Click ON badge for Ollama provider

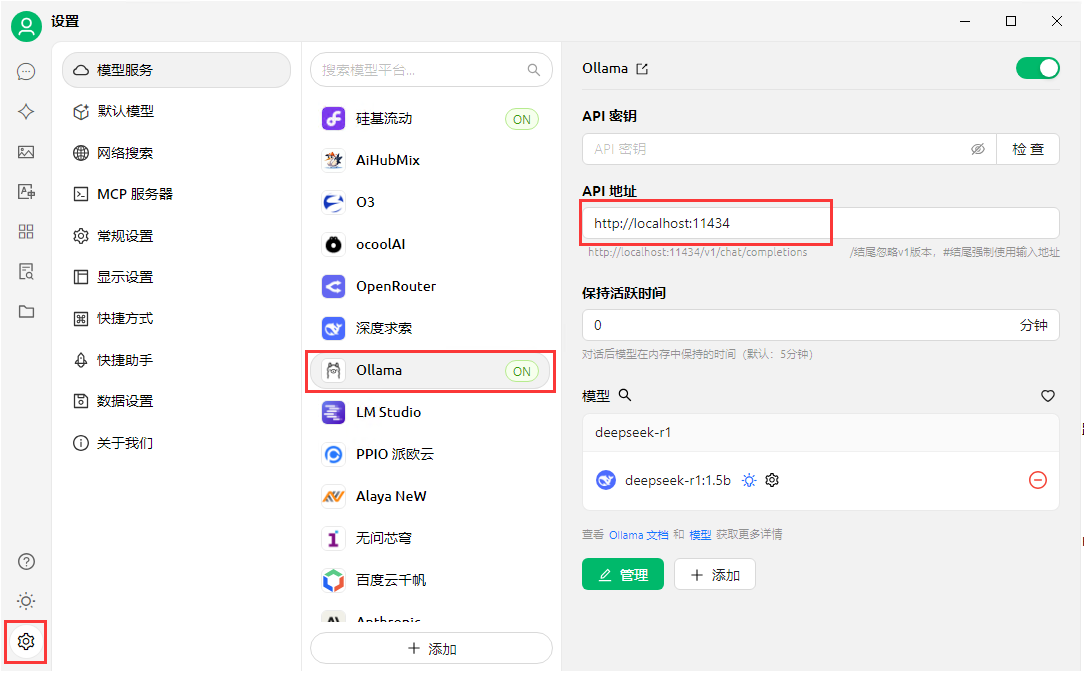click(x=522, y=371)
